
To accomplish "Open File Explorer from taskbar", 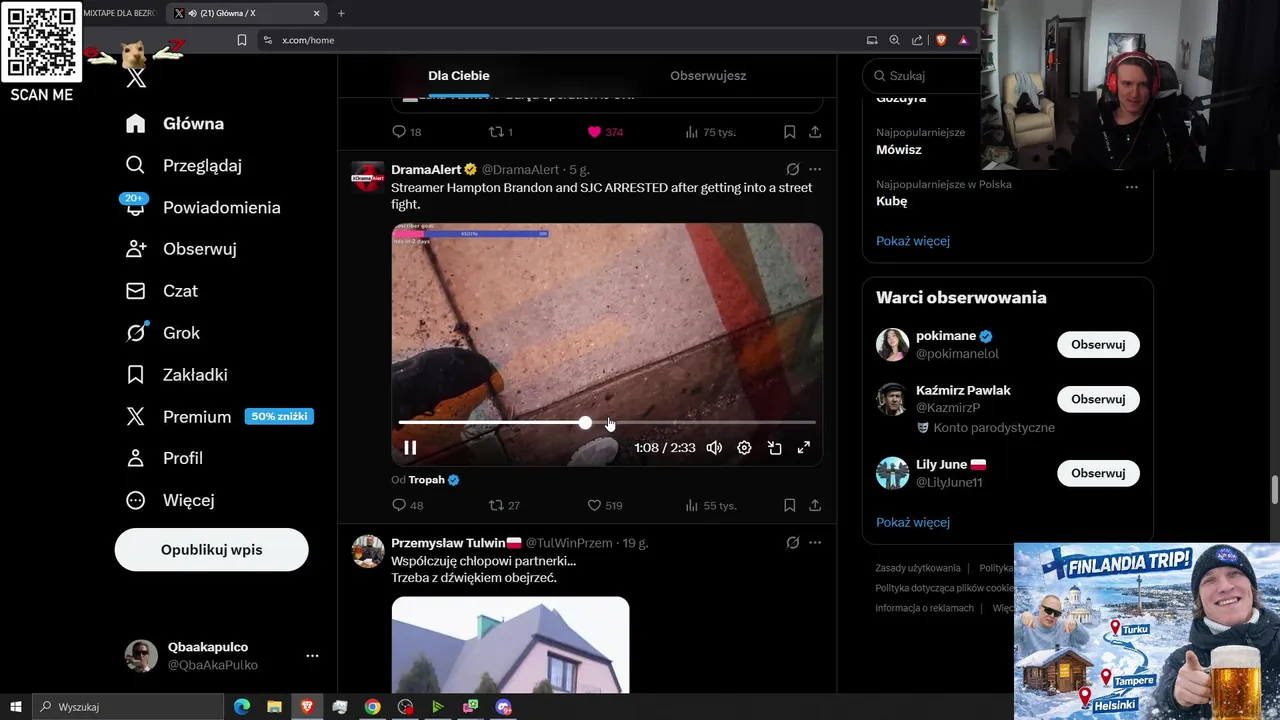I will coord(274,707).
